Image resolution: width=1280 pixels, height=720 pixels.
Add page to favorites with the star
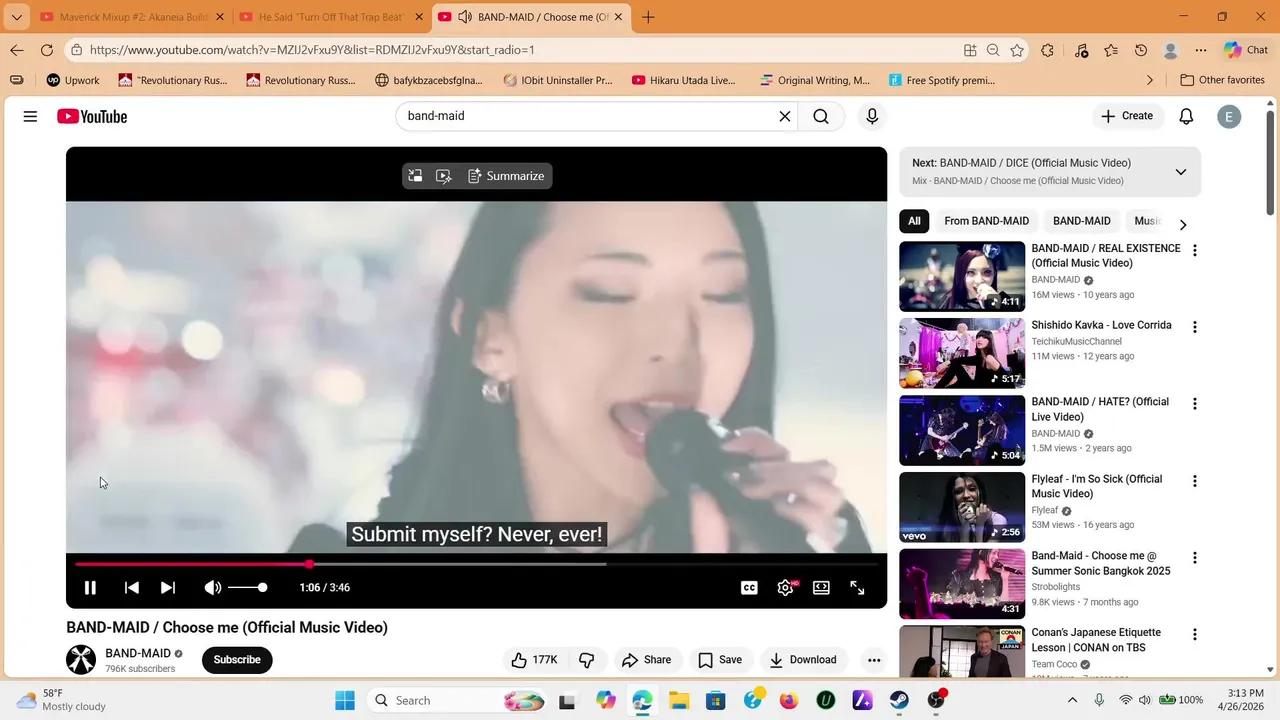[x=1017, y=50]
